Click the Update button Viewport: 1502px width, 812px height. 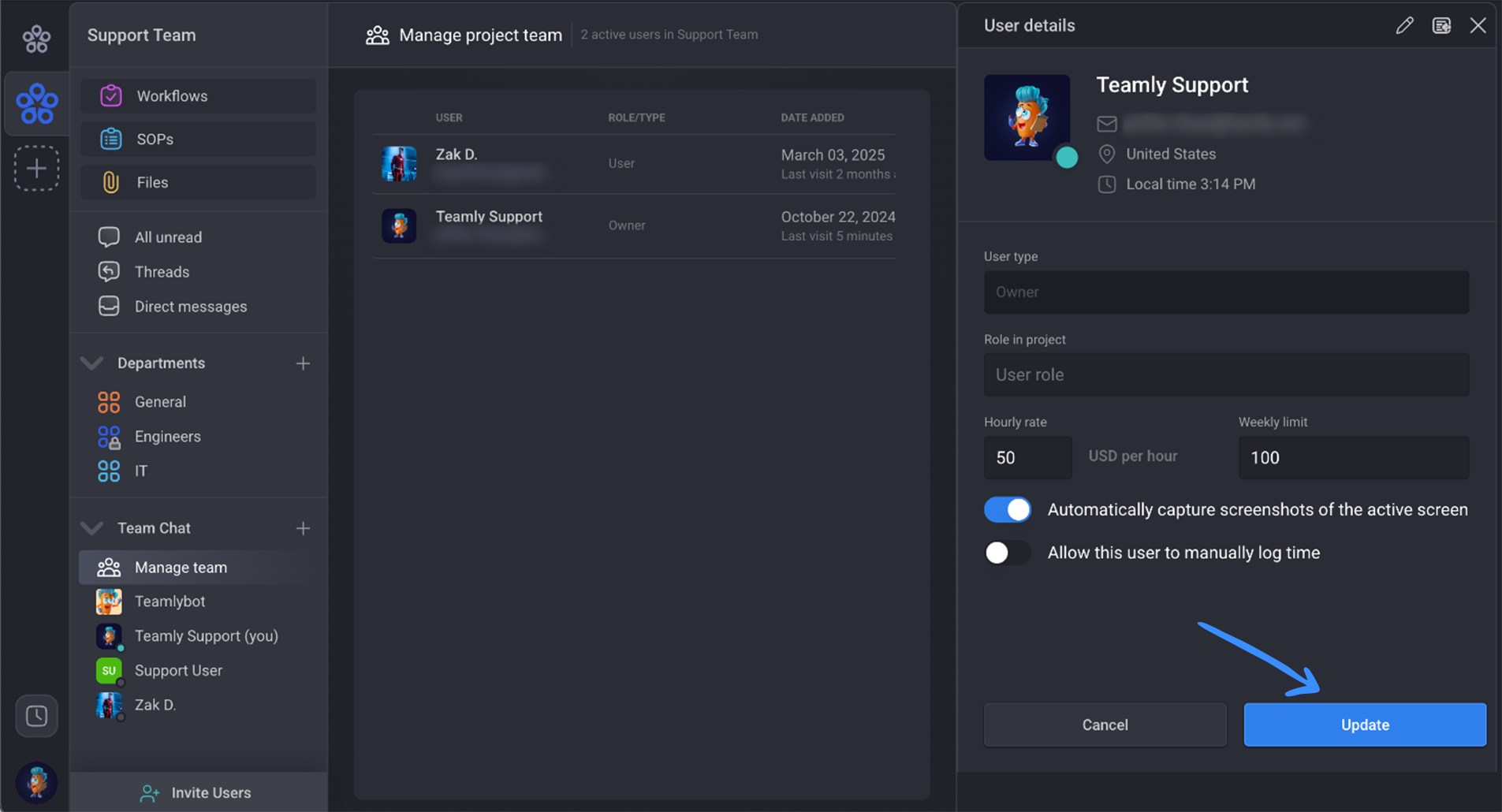click(x=1365, y=724)
